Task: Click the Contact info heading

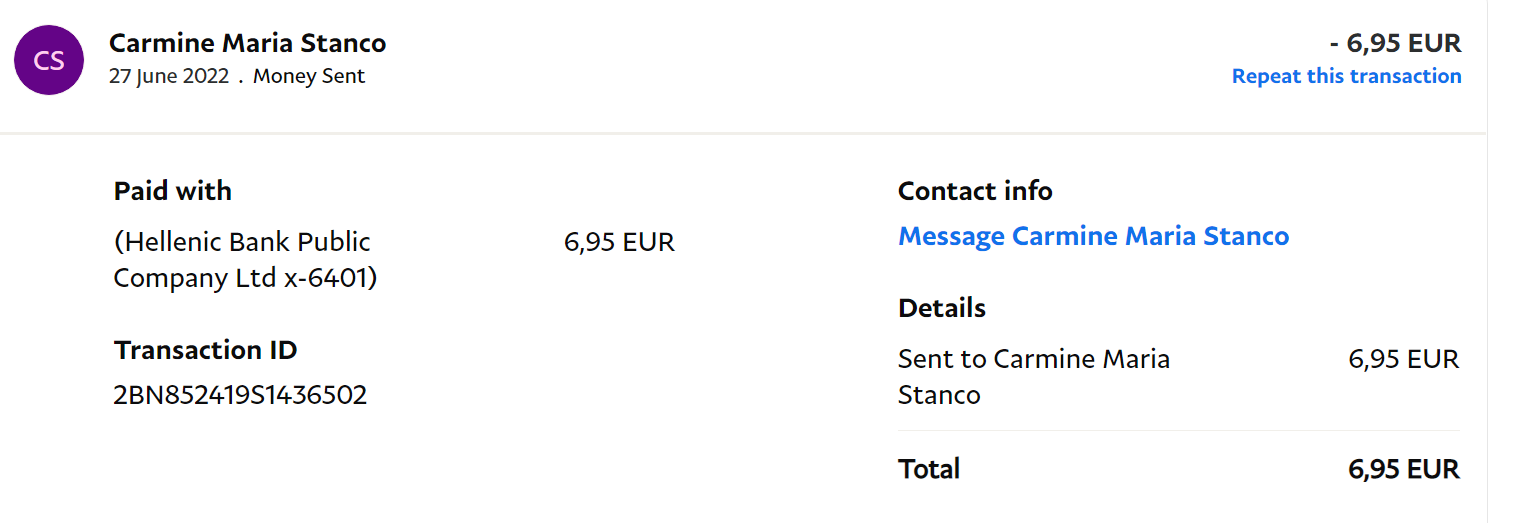Action: click(x=975, y=191)
